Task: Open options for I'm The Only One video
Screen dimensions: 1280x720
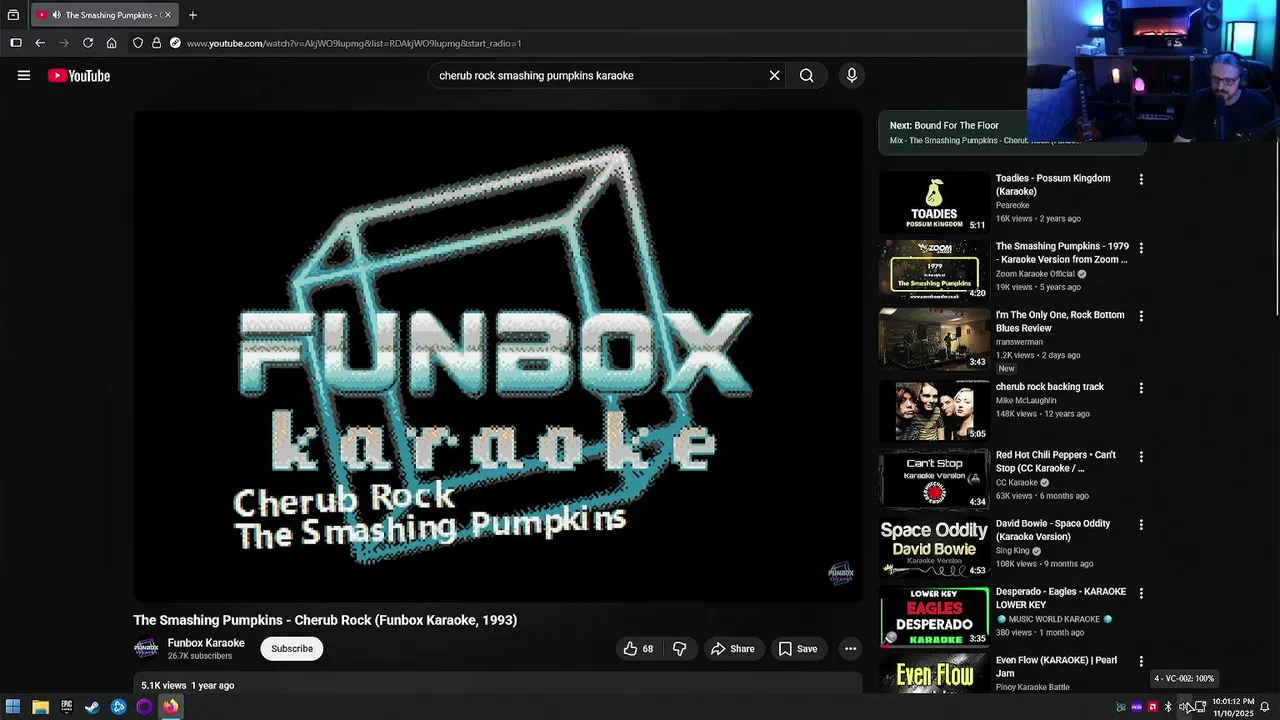Action: click(1141, 316)
